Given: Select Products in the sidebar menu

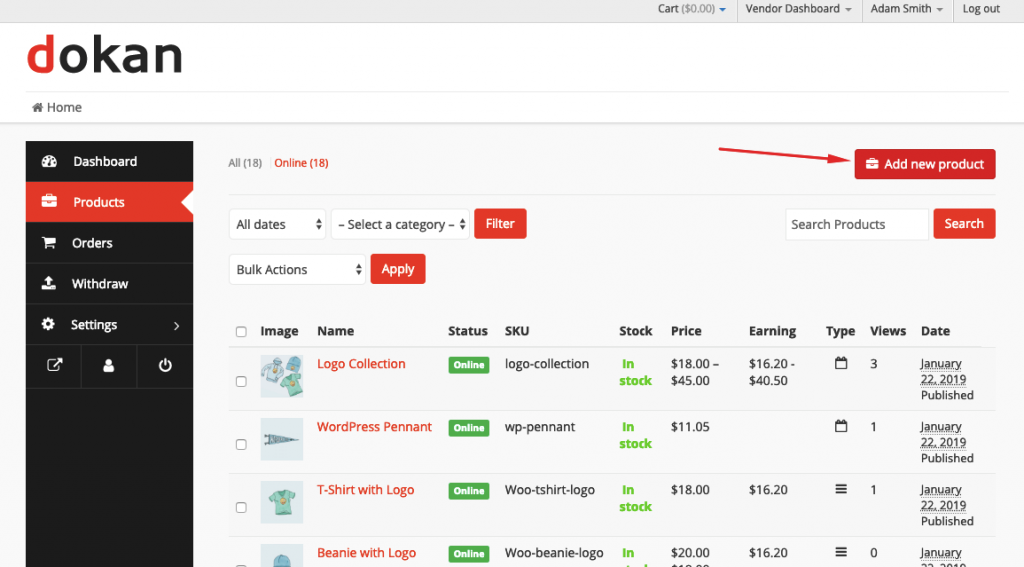Looking at the screenshot, I should [x=110, y=202].
